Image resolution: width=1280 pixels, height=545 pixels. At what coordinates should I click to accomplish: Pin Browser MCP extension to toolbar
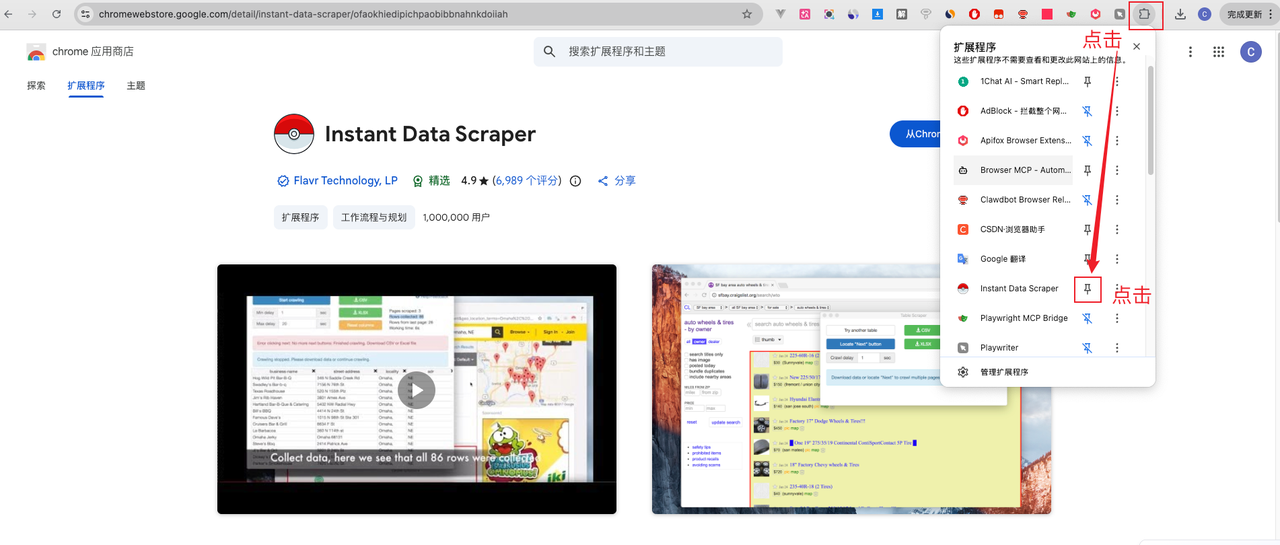pyautogui.click(x=1087, y=170)
